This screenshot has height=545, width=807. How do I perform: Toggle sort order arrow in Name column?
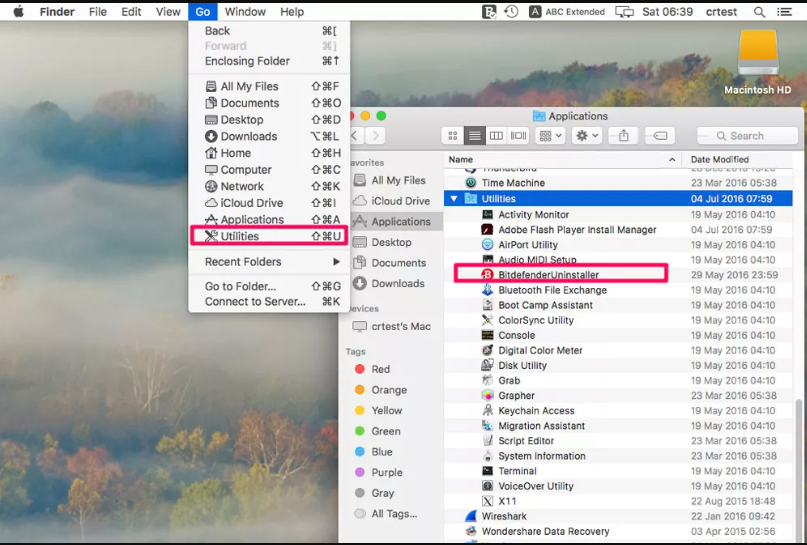click(x=672, y=160)
